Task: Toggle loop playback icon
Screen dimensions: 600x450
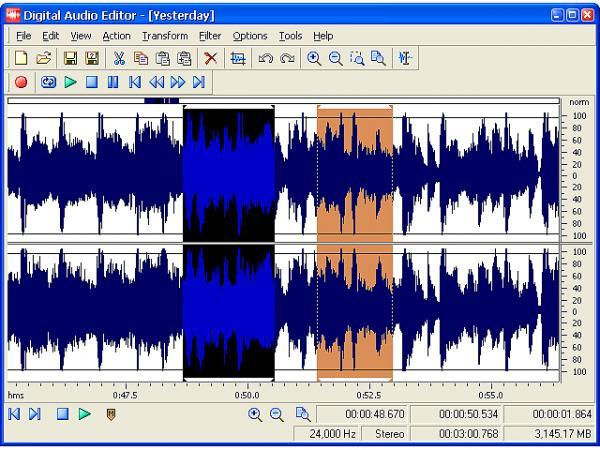Action: [48, 82]
